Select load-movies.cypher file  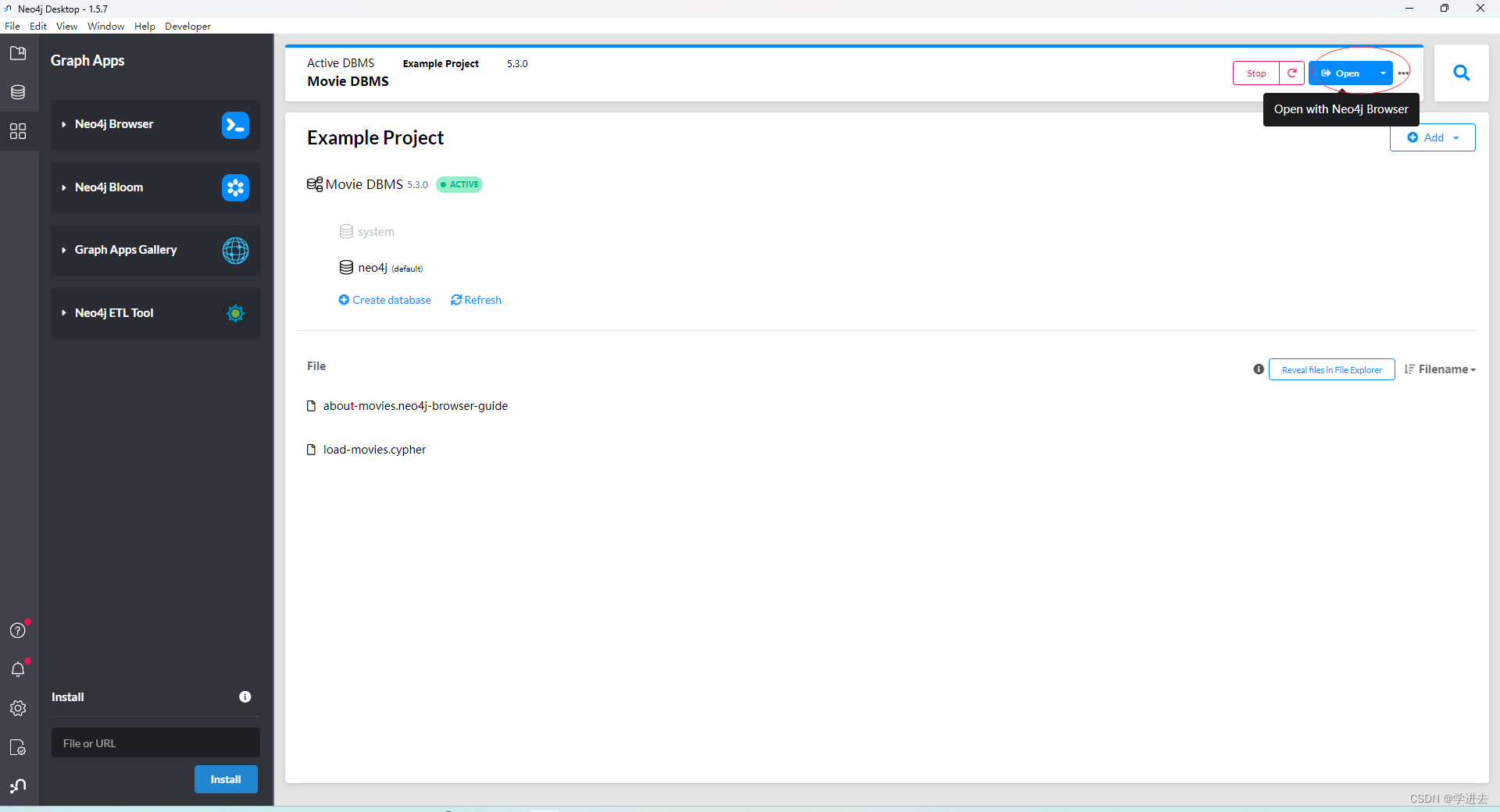[x=375, y=450]
